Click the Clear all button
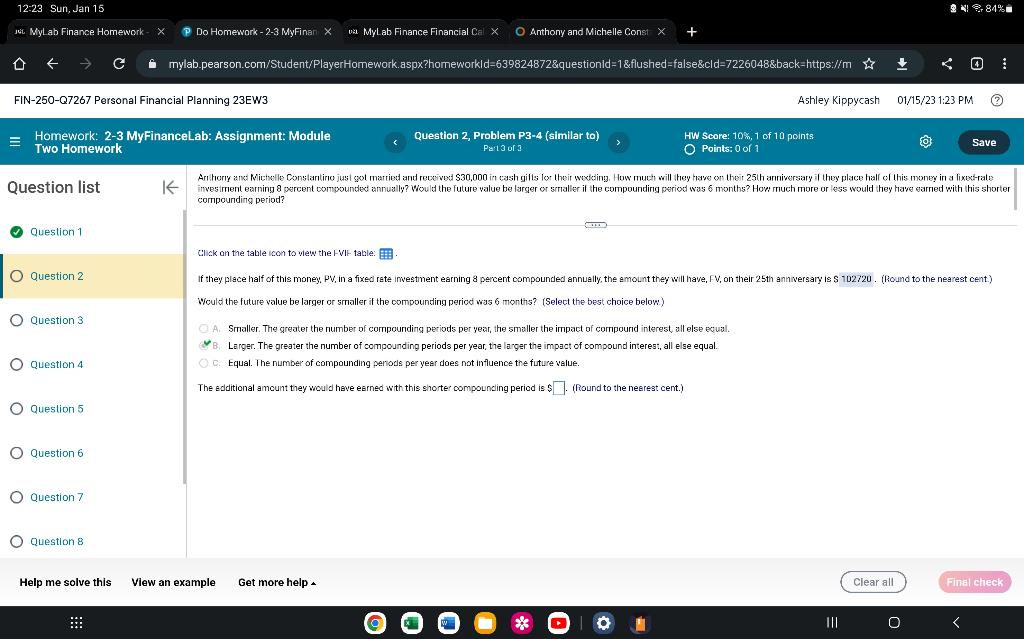 873,582
